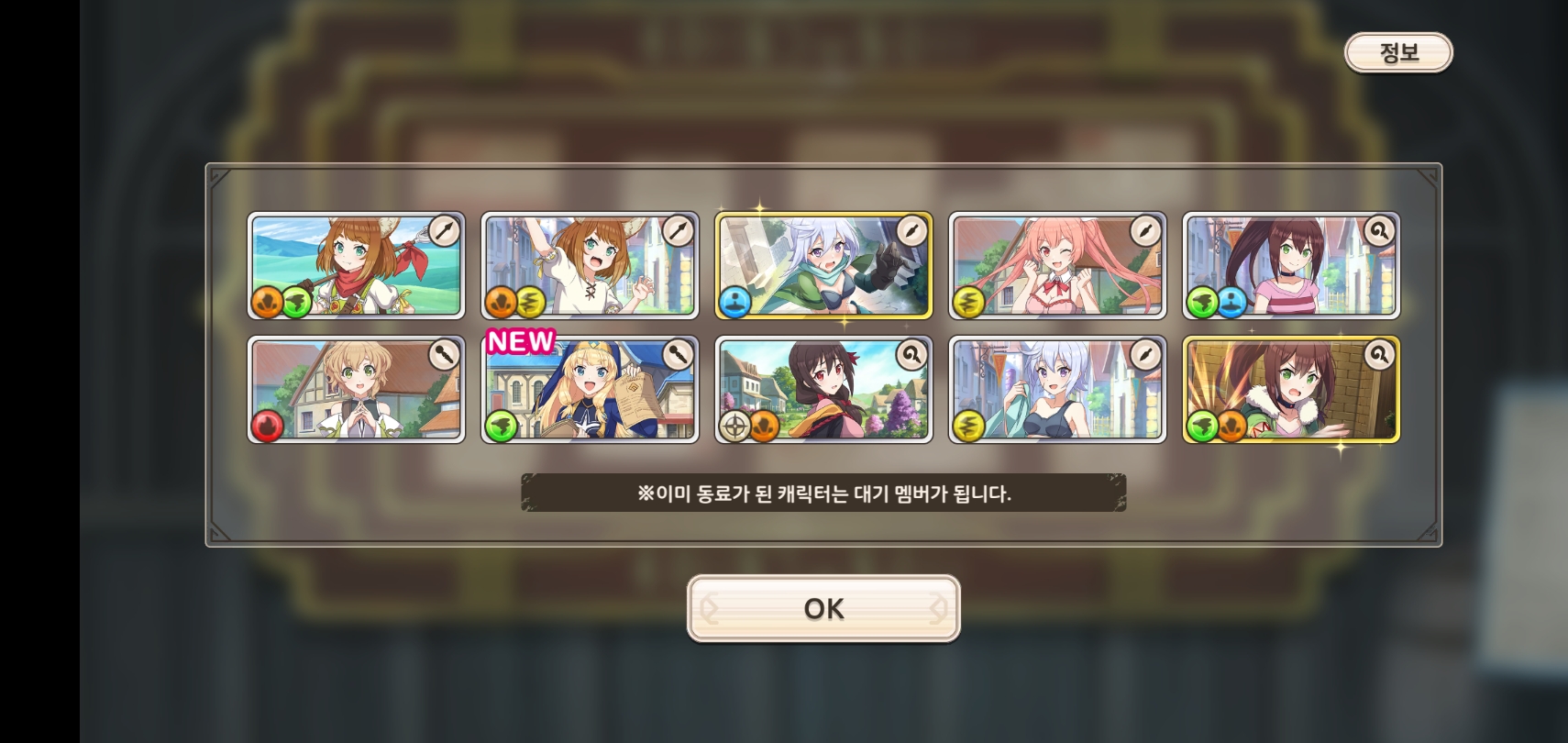Click the 이미 동료가 된 캐릭터 notice banner
The width and height of the screenshot is (1568, 743).
tap(823, 493)
